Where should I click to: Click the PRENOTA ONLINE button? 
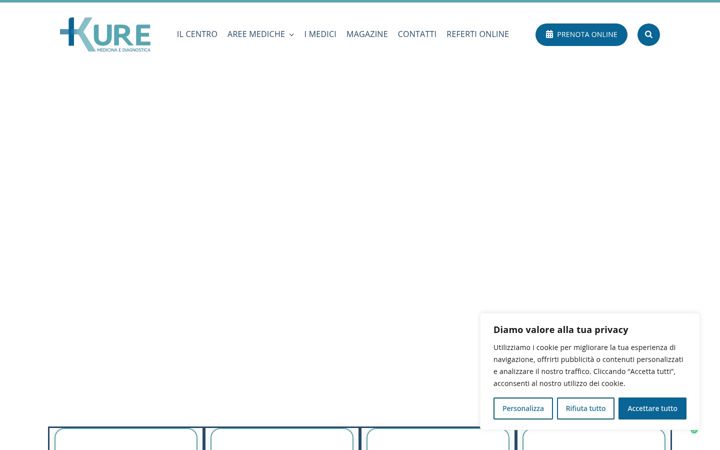click(x=581, y=34)
